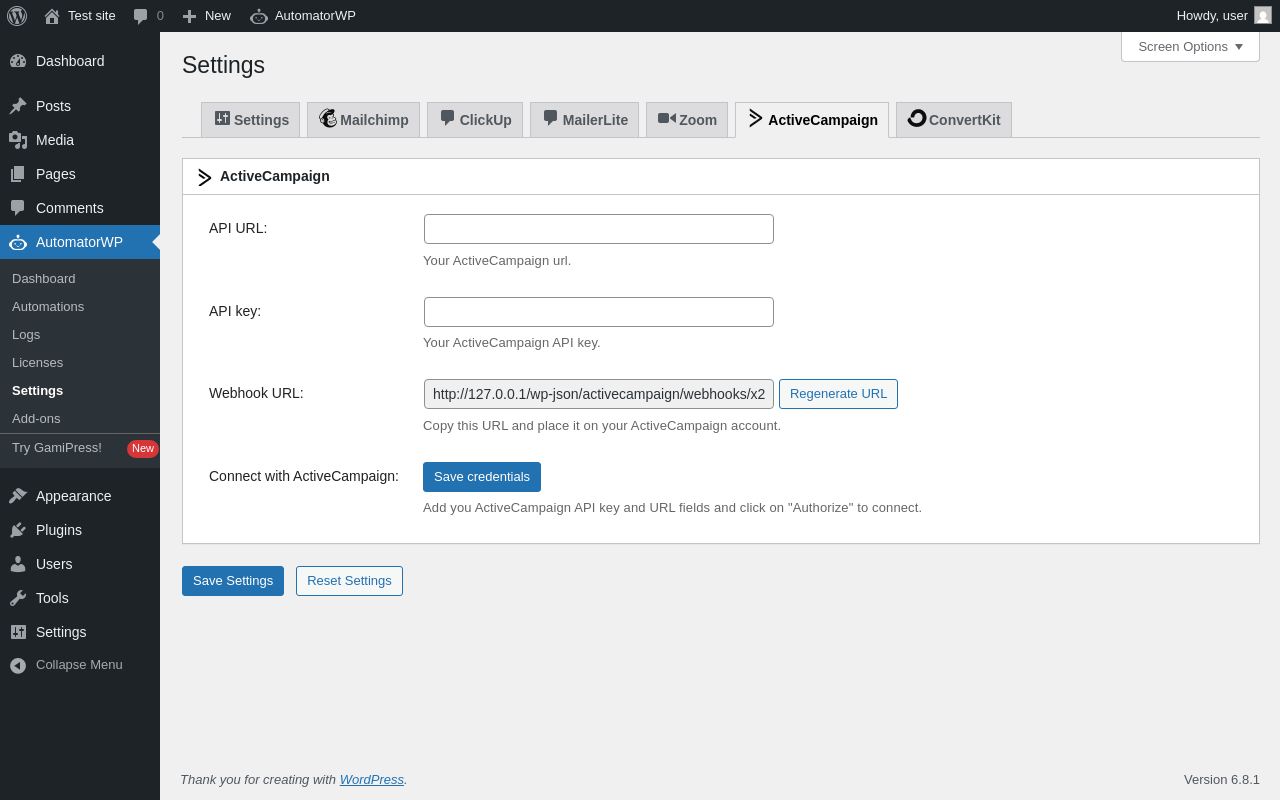The height and width of the screenshot is (800, 1280).
Task: Click the Test site home icon
Action: [x=52, y=16]
